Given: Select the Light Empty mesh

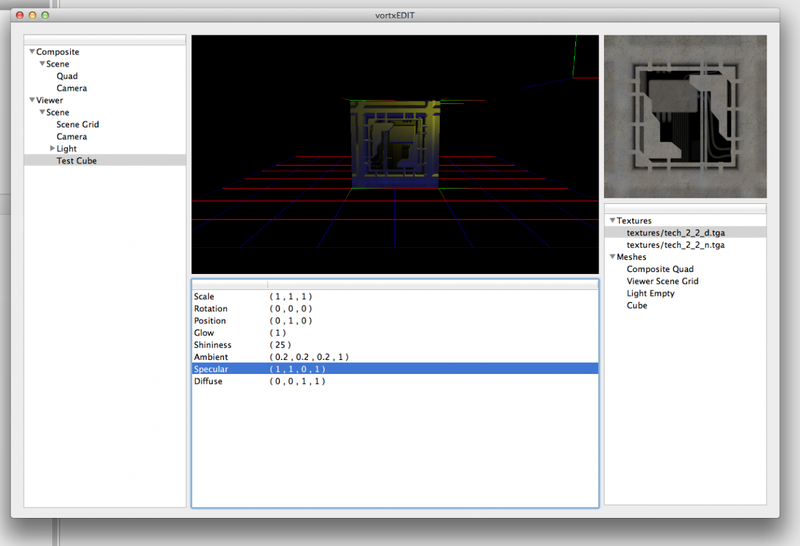Looking at the screenshot, I should 651,293.
